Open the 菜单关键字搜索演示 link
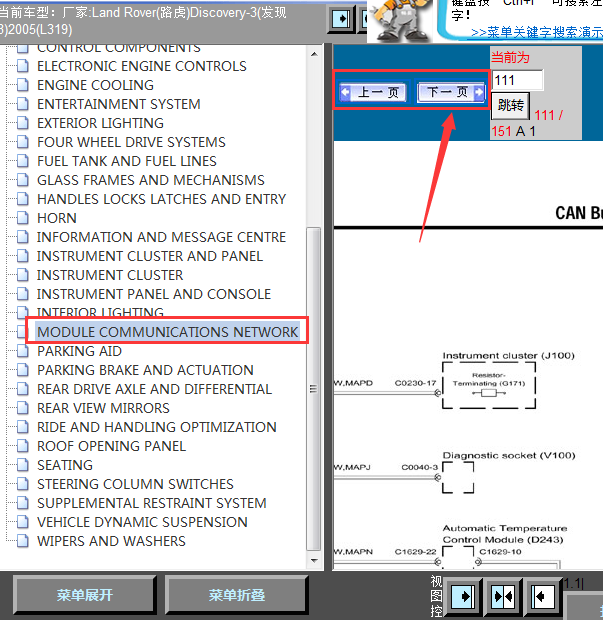Screen dimensions: 603x620 tap(537, 32)
